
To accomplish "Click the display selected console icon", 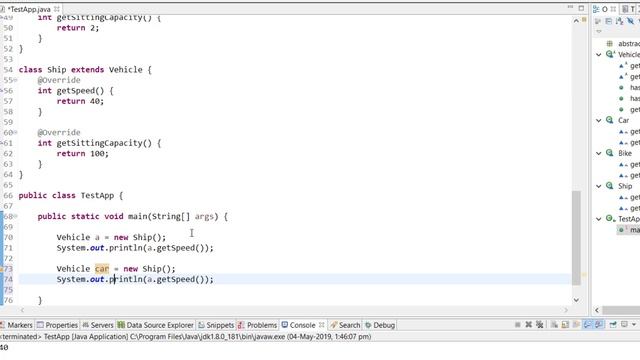I will coord(624,325).
